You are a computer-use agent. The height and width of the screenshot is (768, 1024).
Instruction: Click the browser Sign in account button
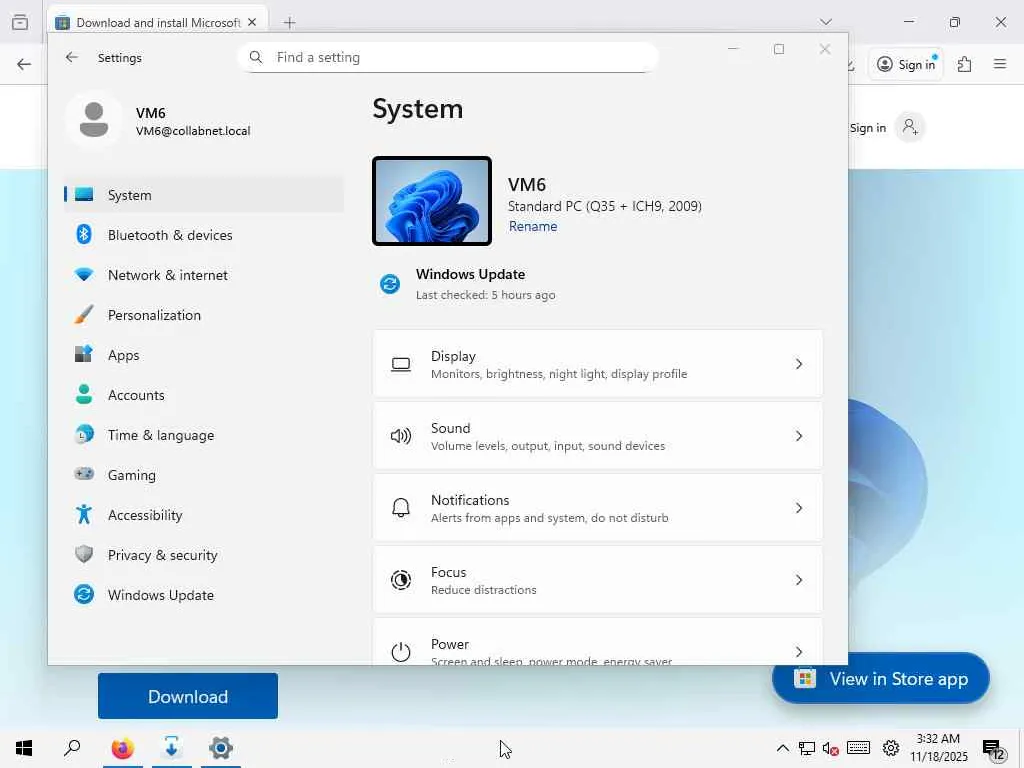pyautogui.click(x=906, y=64)
